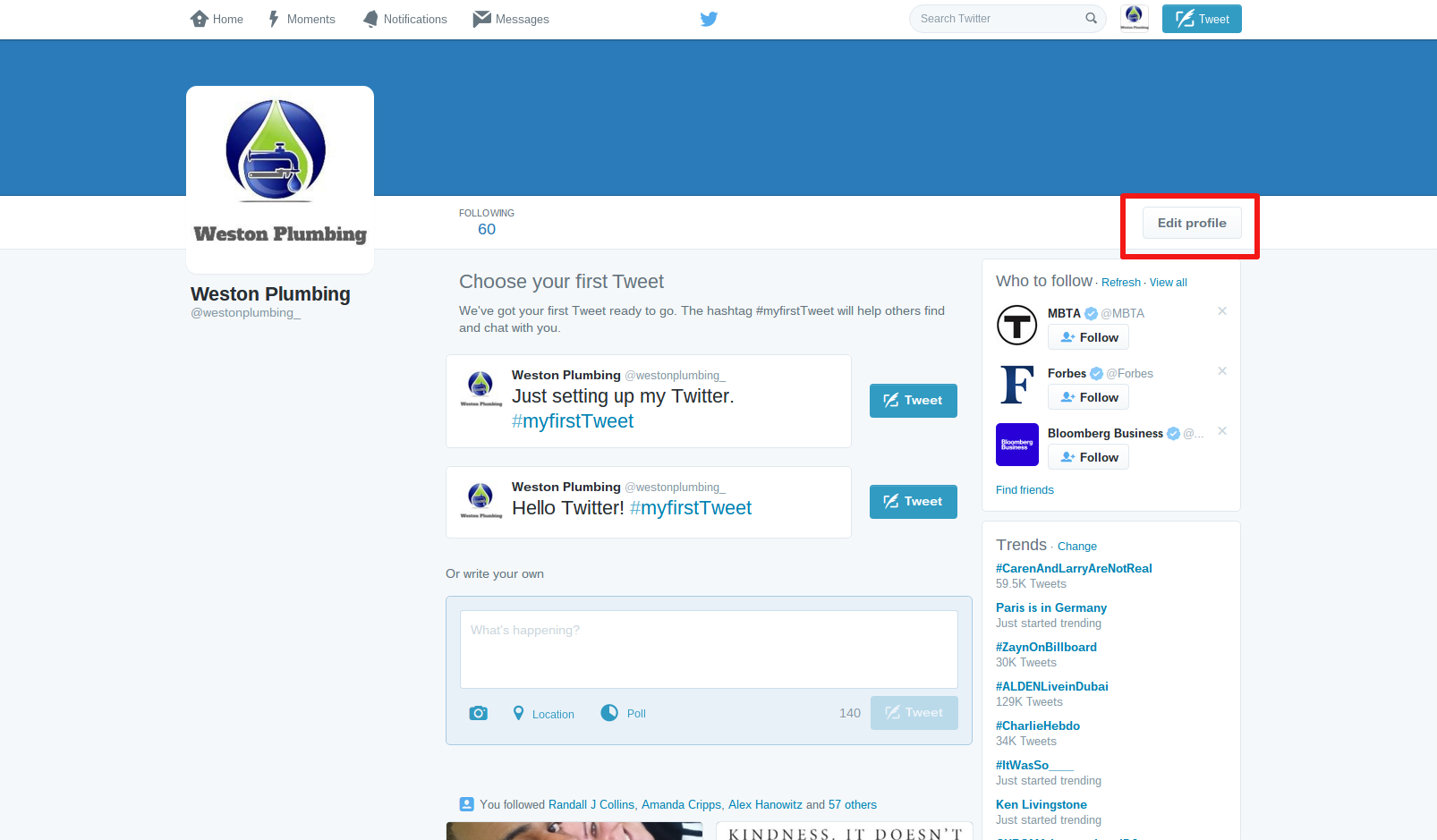Screen dimensions: 1437x840
Task: Click the followed-users person icon
Action: [466, 804]
